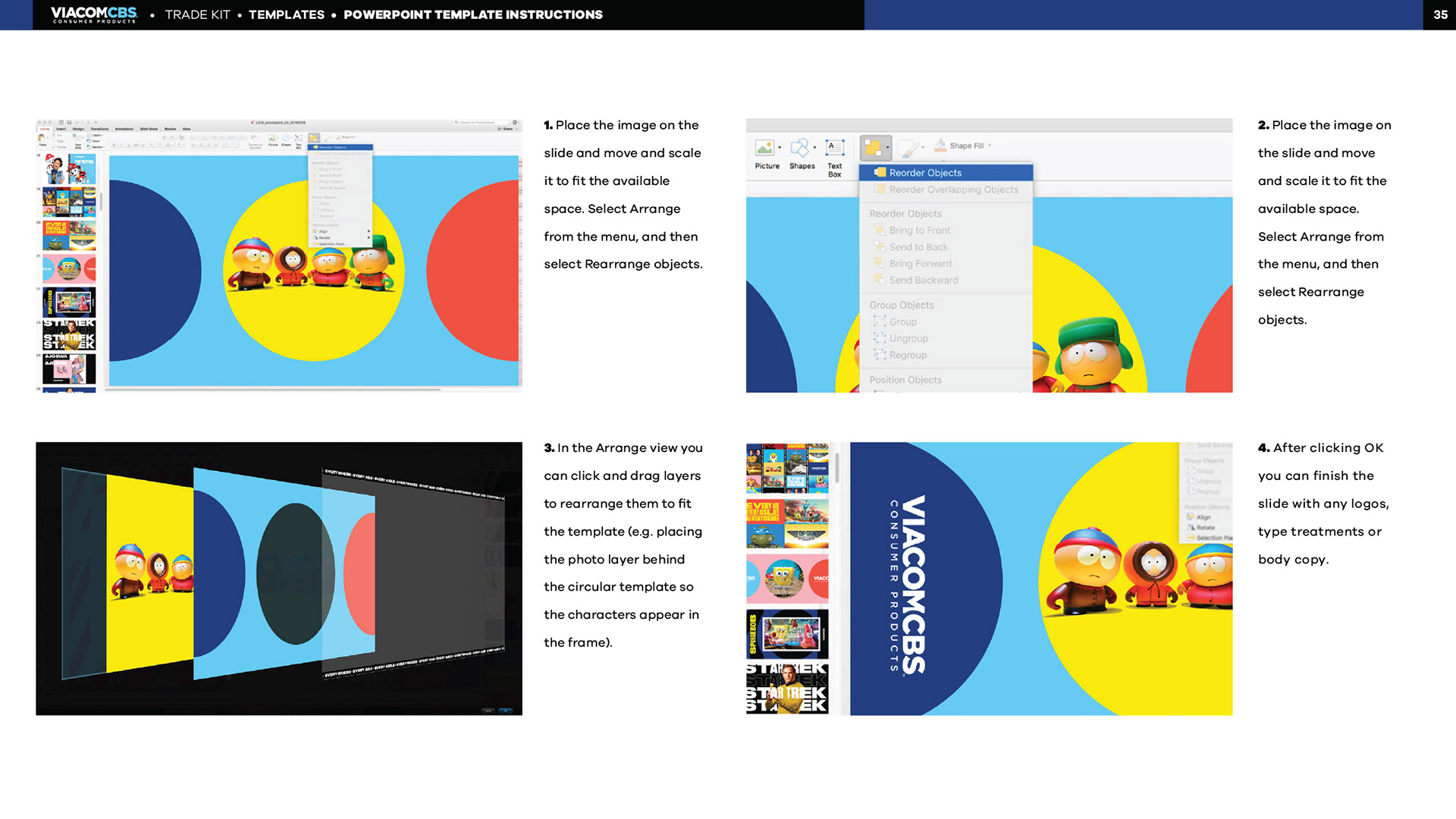
Task: Select the Text Box tool icon
Action: pos(834,148)
